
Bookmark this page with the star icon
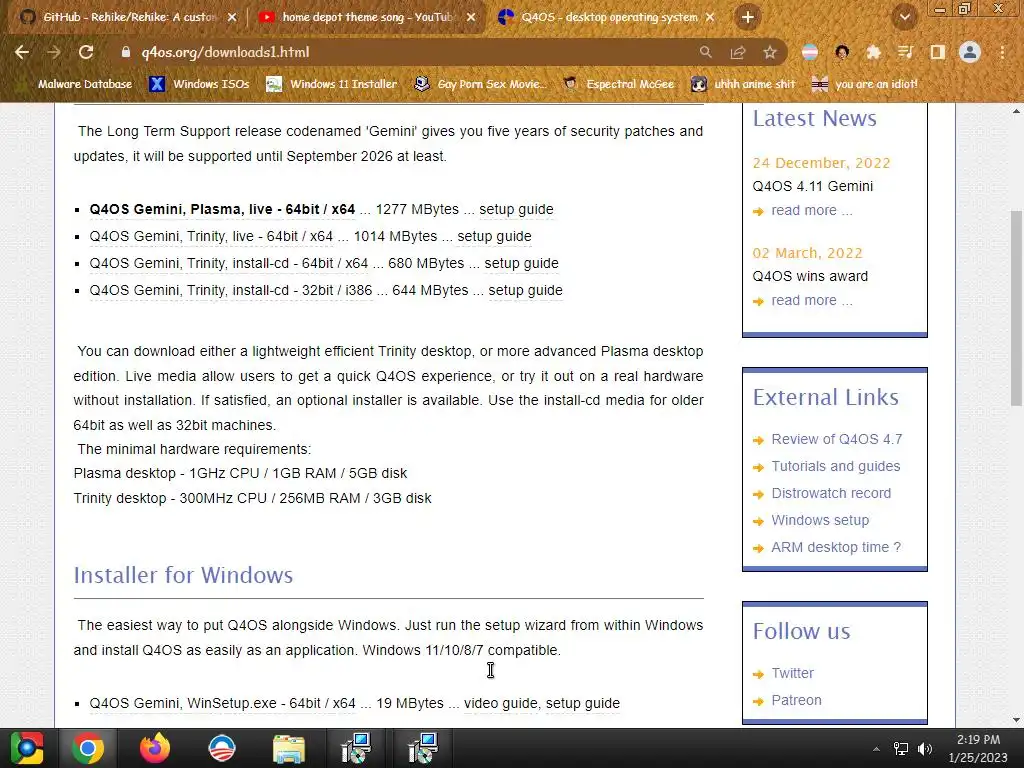pyautogui.click(x=770, y=52)
